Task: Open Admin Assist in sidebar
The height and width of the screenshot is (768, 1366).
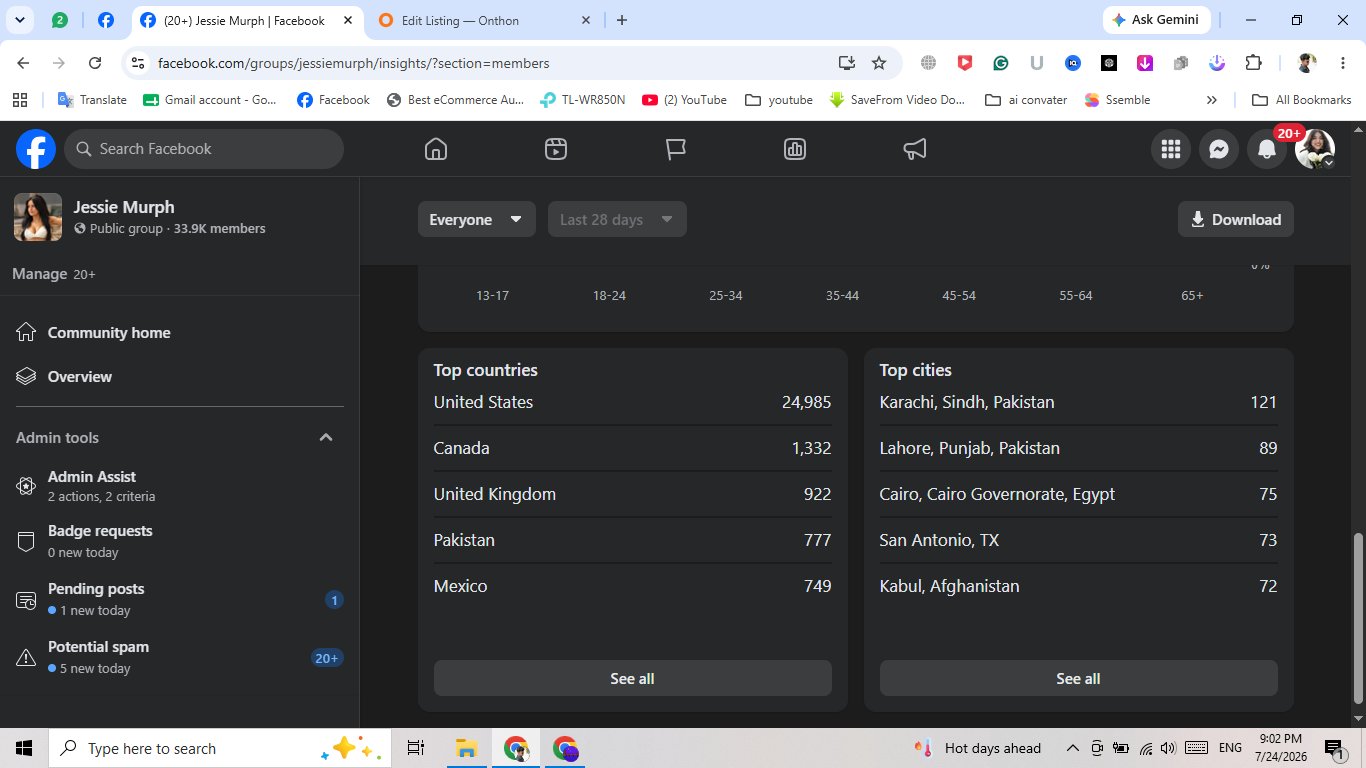Action: click(x=180, y=486)
